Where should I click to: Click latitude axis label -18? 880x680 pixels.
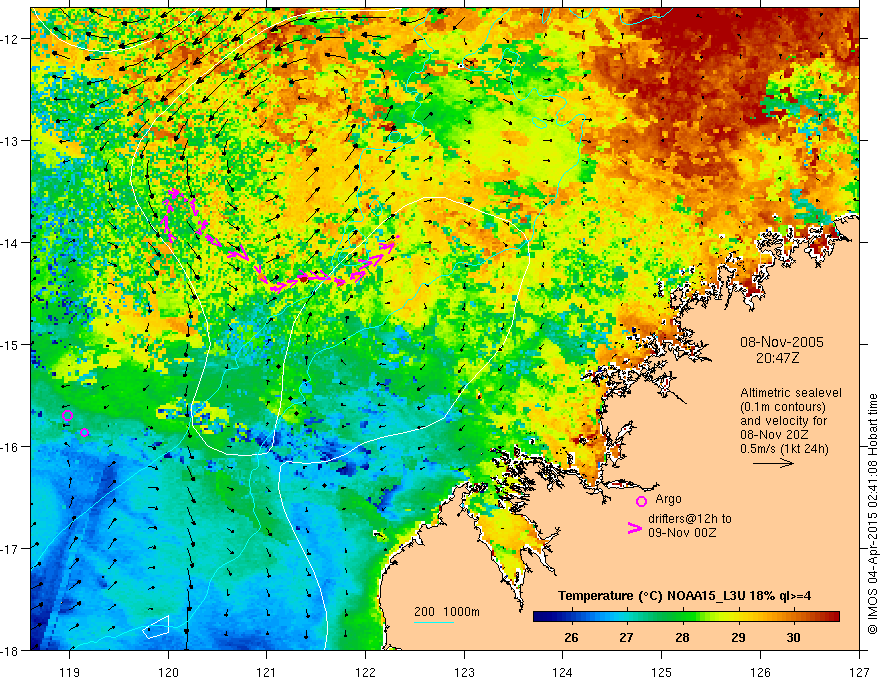(10, 650)
